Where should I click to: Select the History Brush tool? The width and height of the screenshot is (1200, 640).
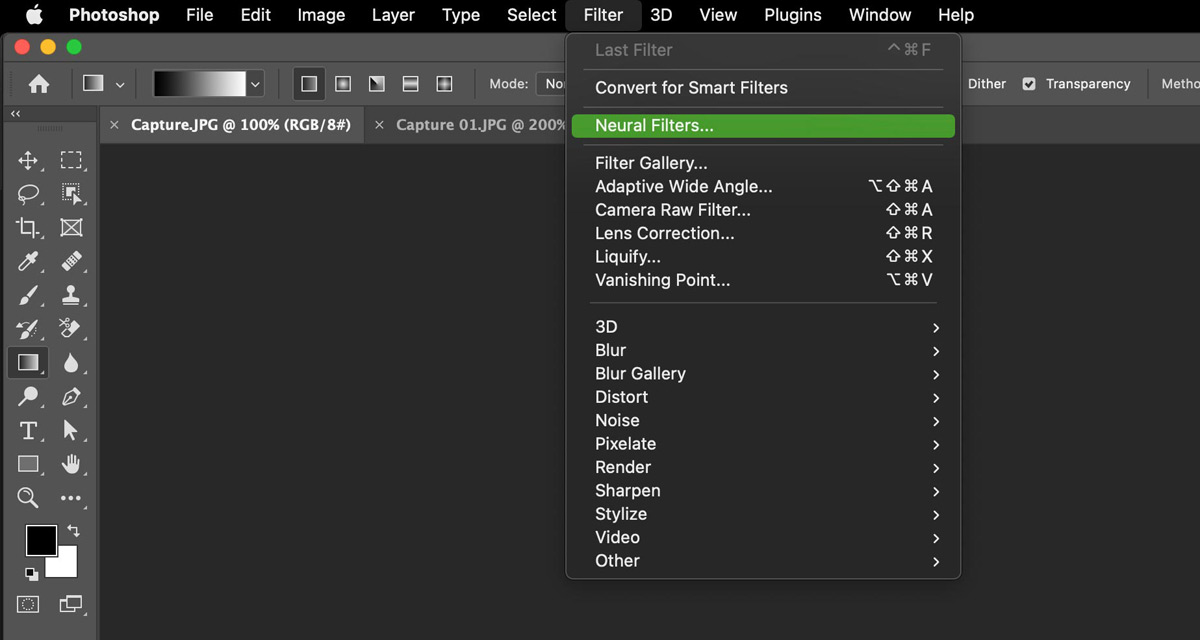(x=28, y=329)
